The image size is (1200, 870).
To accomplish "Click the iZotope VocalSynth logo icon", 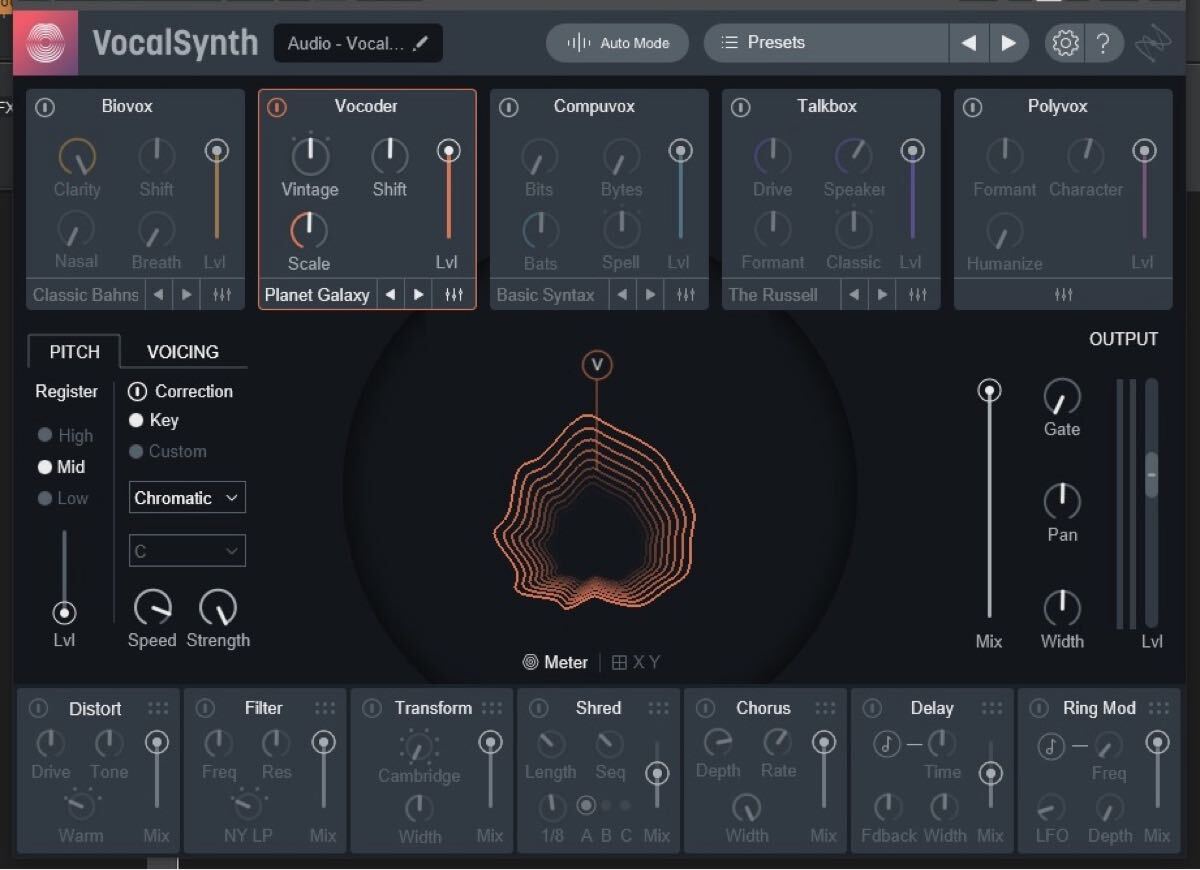I will (x=45, y=43).
